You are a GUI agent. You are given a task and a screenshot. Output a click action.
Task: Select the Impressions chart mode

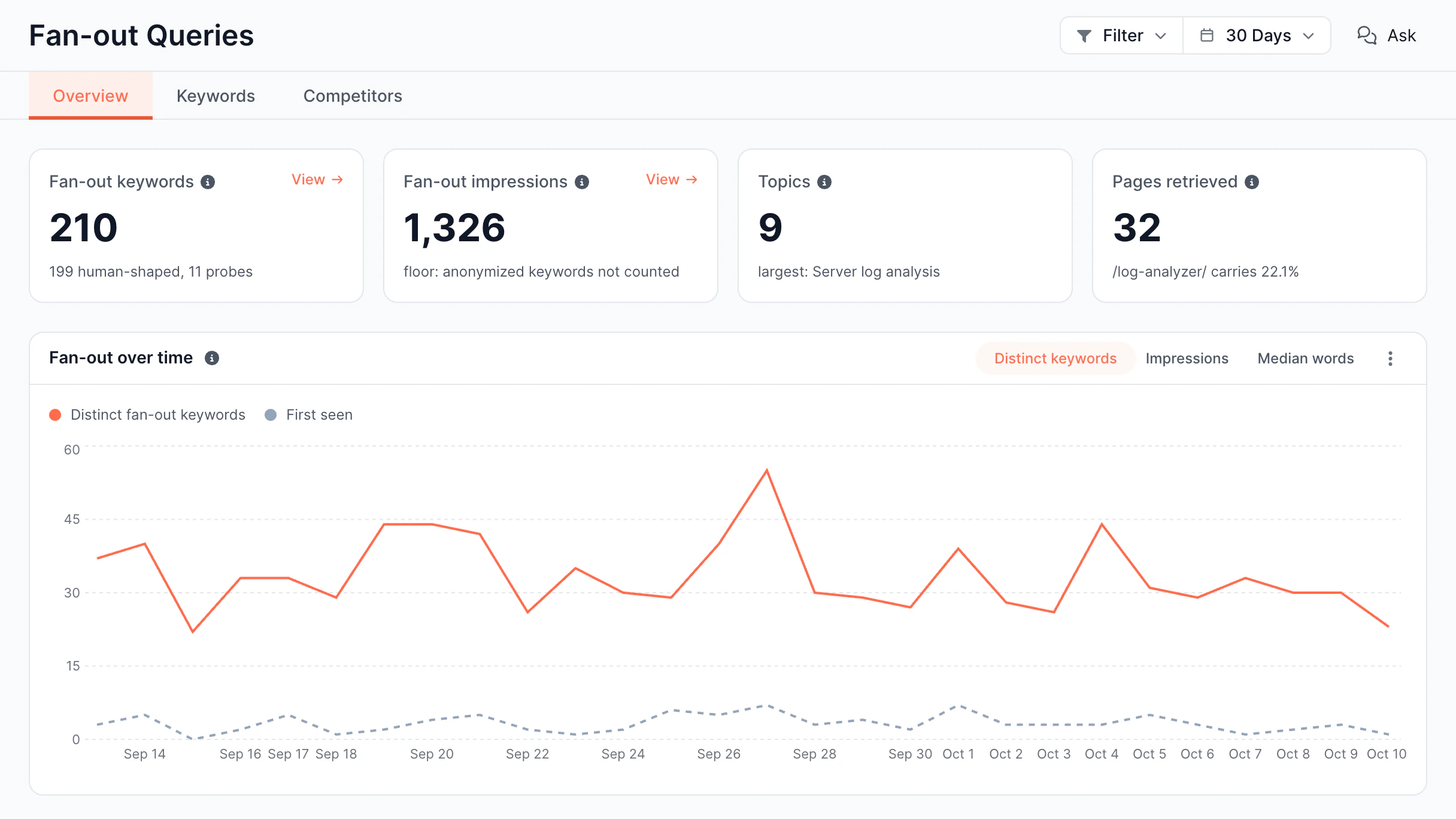click(1187, 359)
